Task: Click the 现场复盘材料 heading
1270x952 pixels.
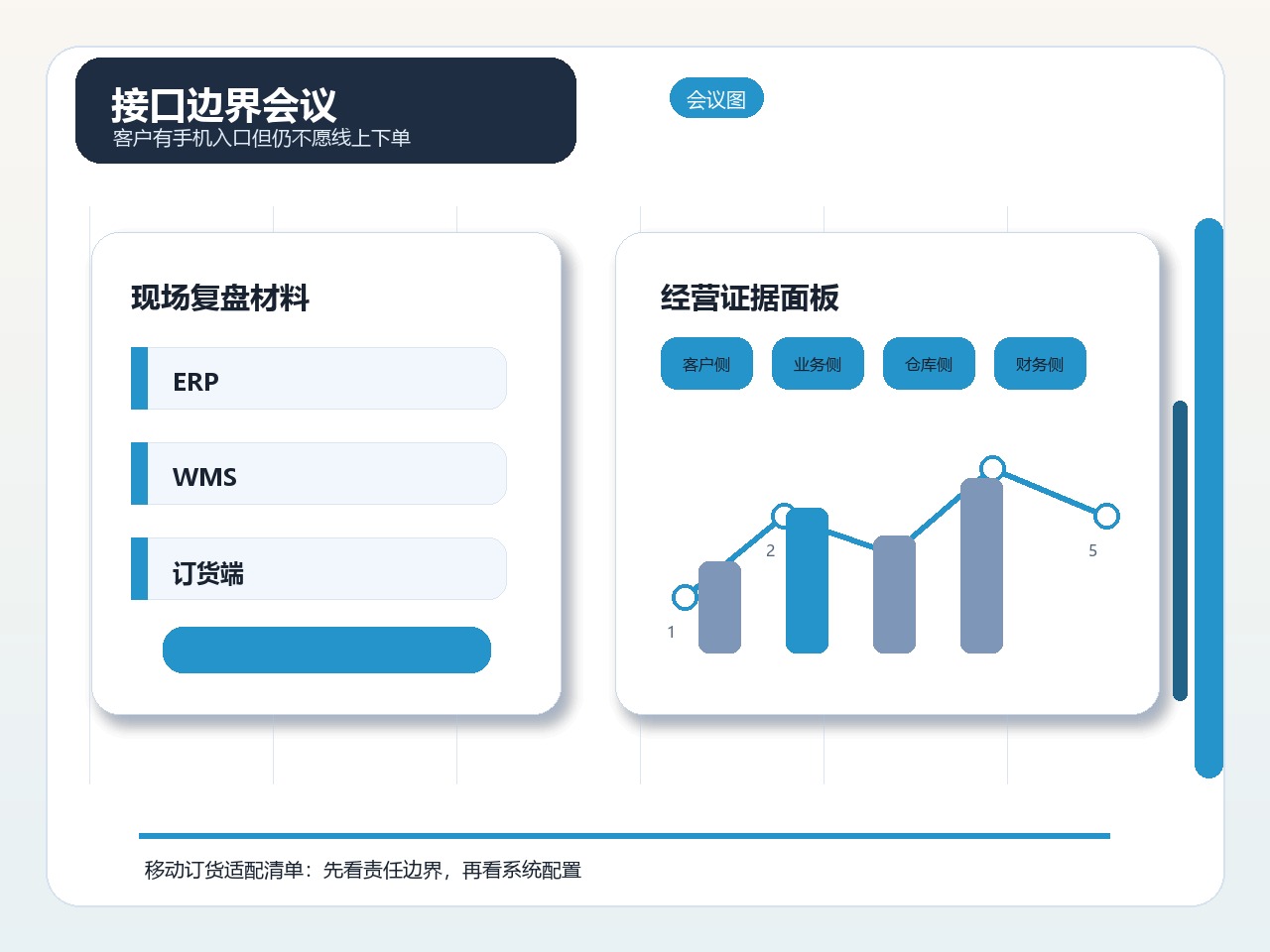Action: [220, 297]
